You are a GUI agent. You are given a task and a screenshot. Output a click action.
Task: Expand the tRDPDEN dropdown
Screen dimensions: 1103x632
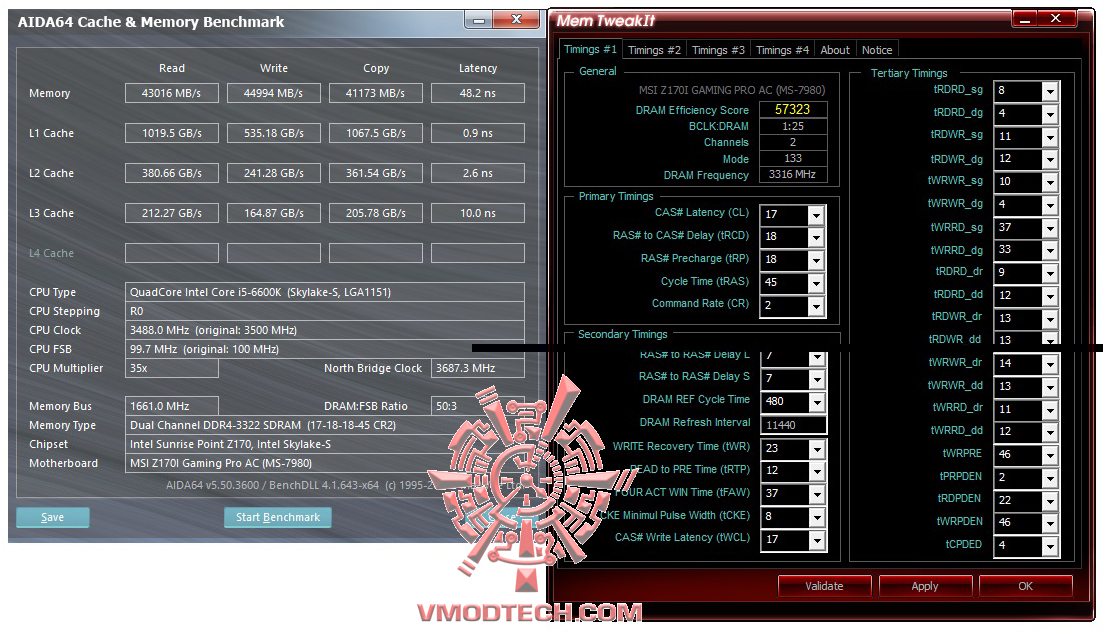point(1050,500)
